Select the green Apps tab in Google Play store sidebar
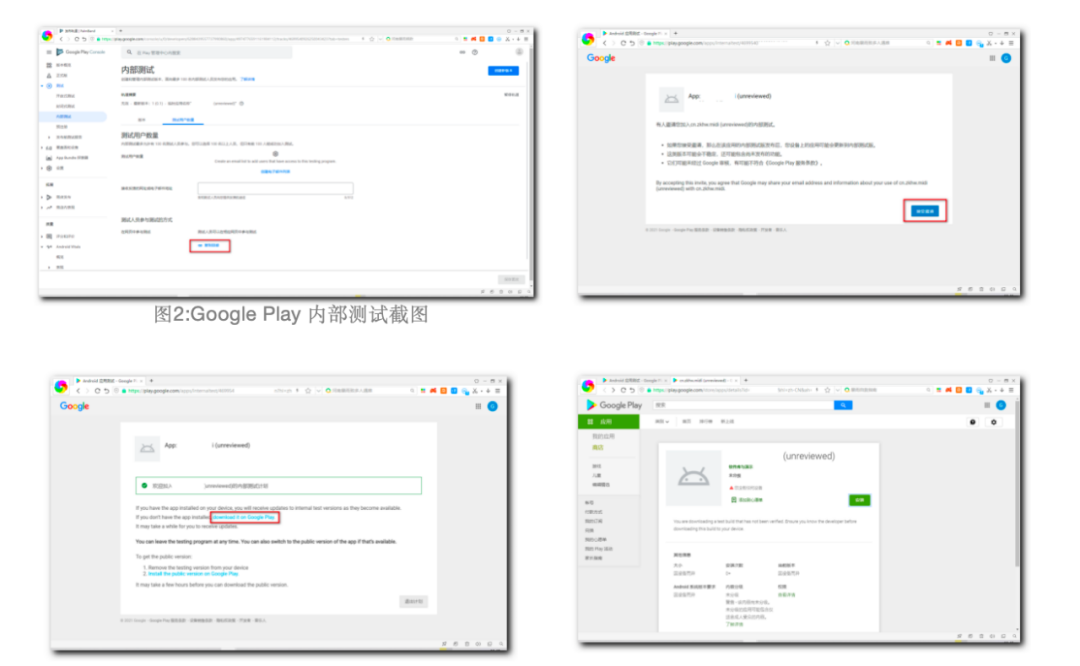 tap(608, 422)
